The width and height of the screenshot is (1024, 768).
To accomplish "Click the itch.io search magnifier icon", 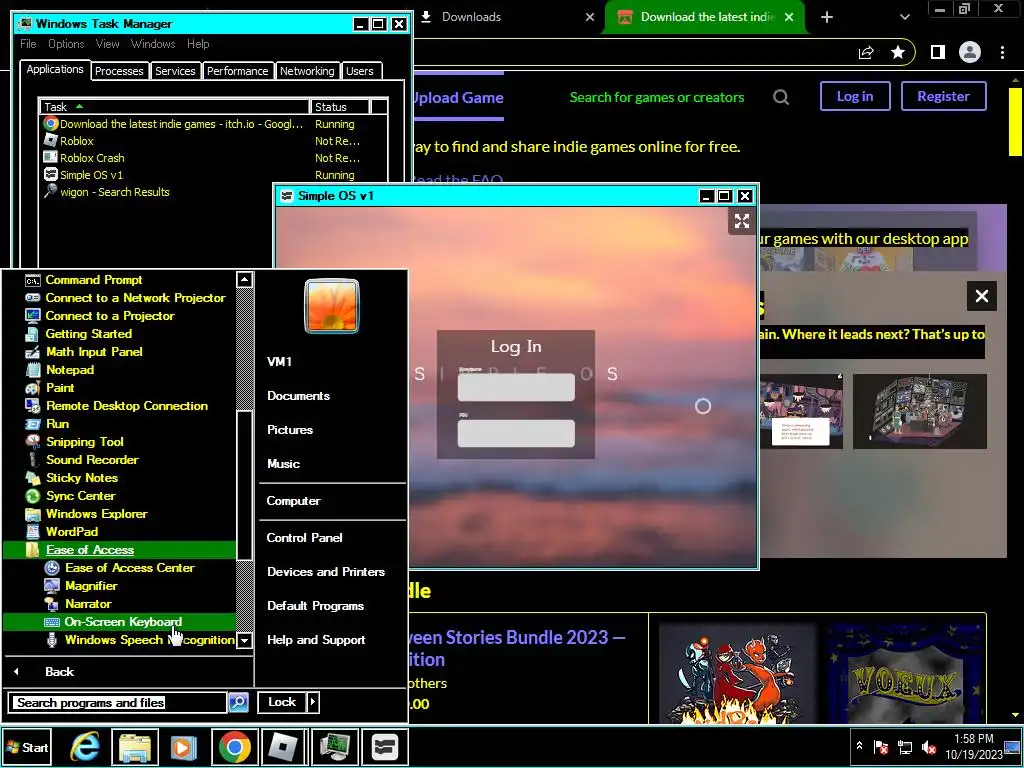I will pos(781,97).
